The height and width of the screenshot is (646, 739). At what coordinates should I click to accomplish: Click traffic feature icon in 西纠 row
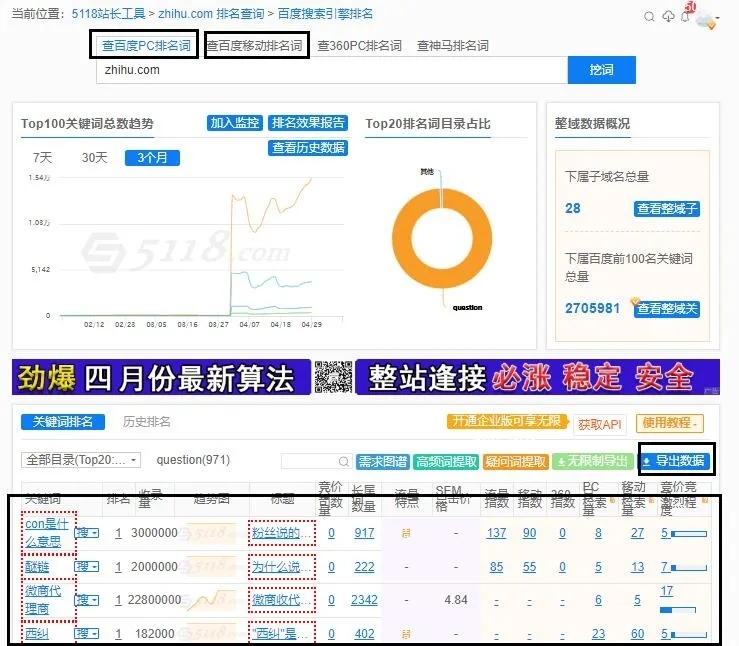[406, 634]
